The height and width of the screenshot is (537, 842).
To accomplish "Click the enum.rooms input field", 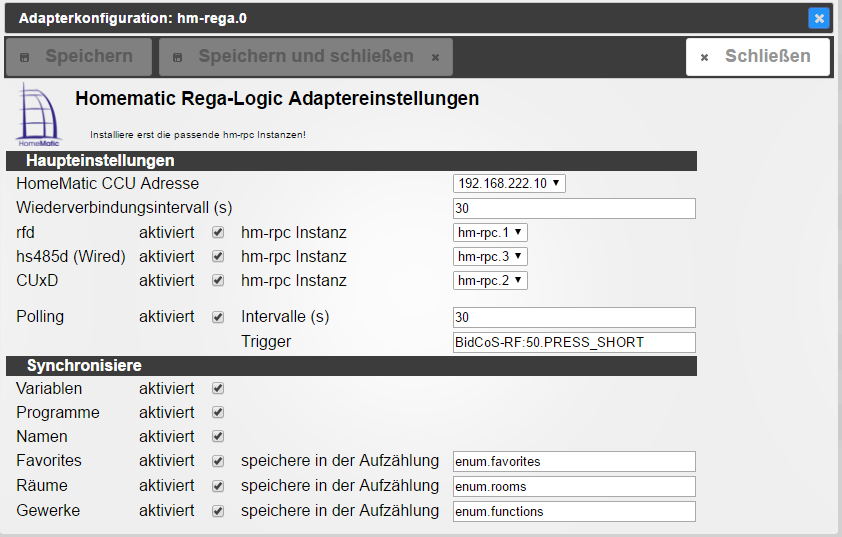I will (x=574, y=487).
